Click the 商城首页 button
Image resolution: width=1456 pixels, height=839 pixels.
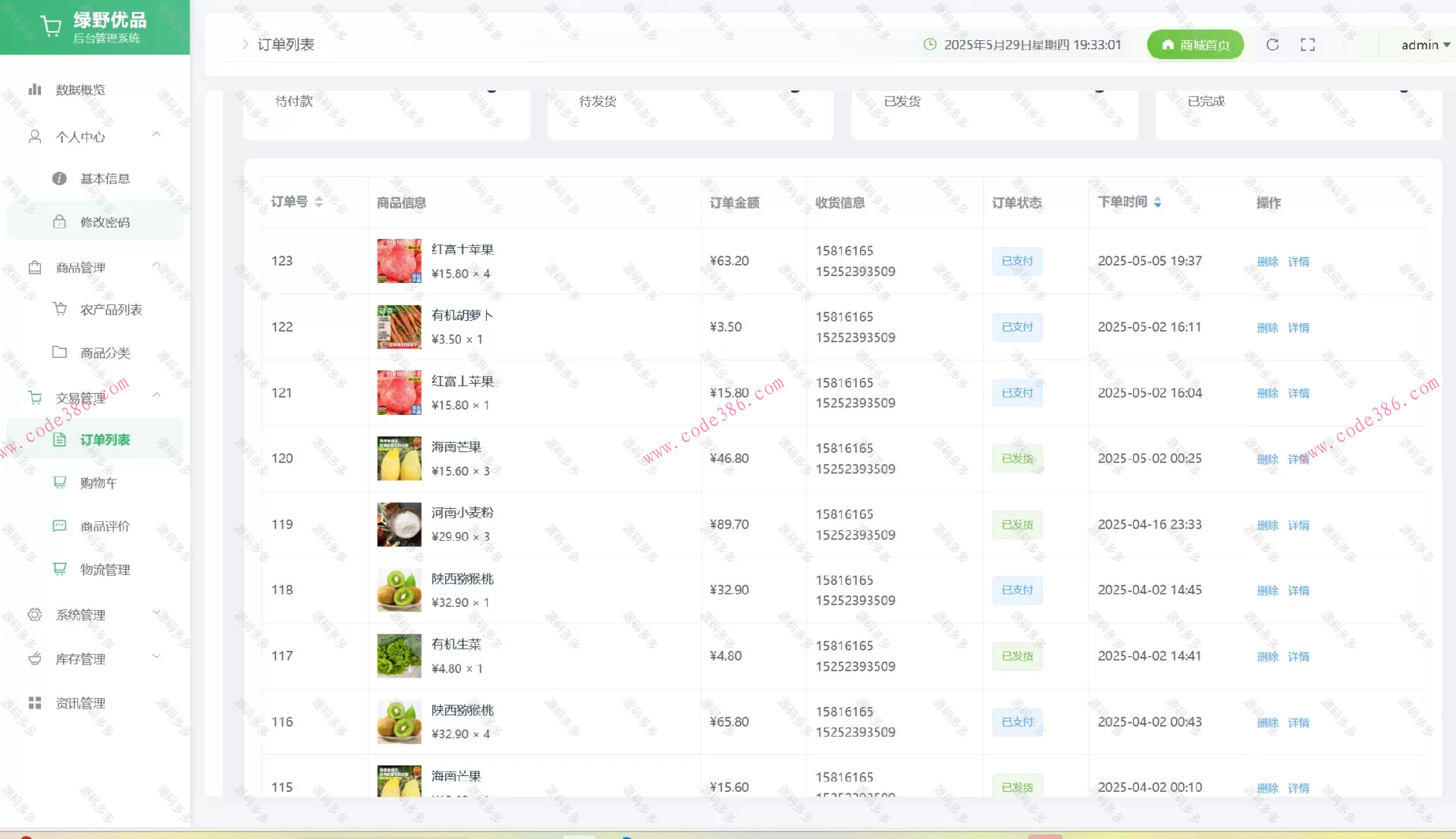click(x=1195, y=44)
